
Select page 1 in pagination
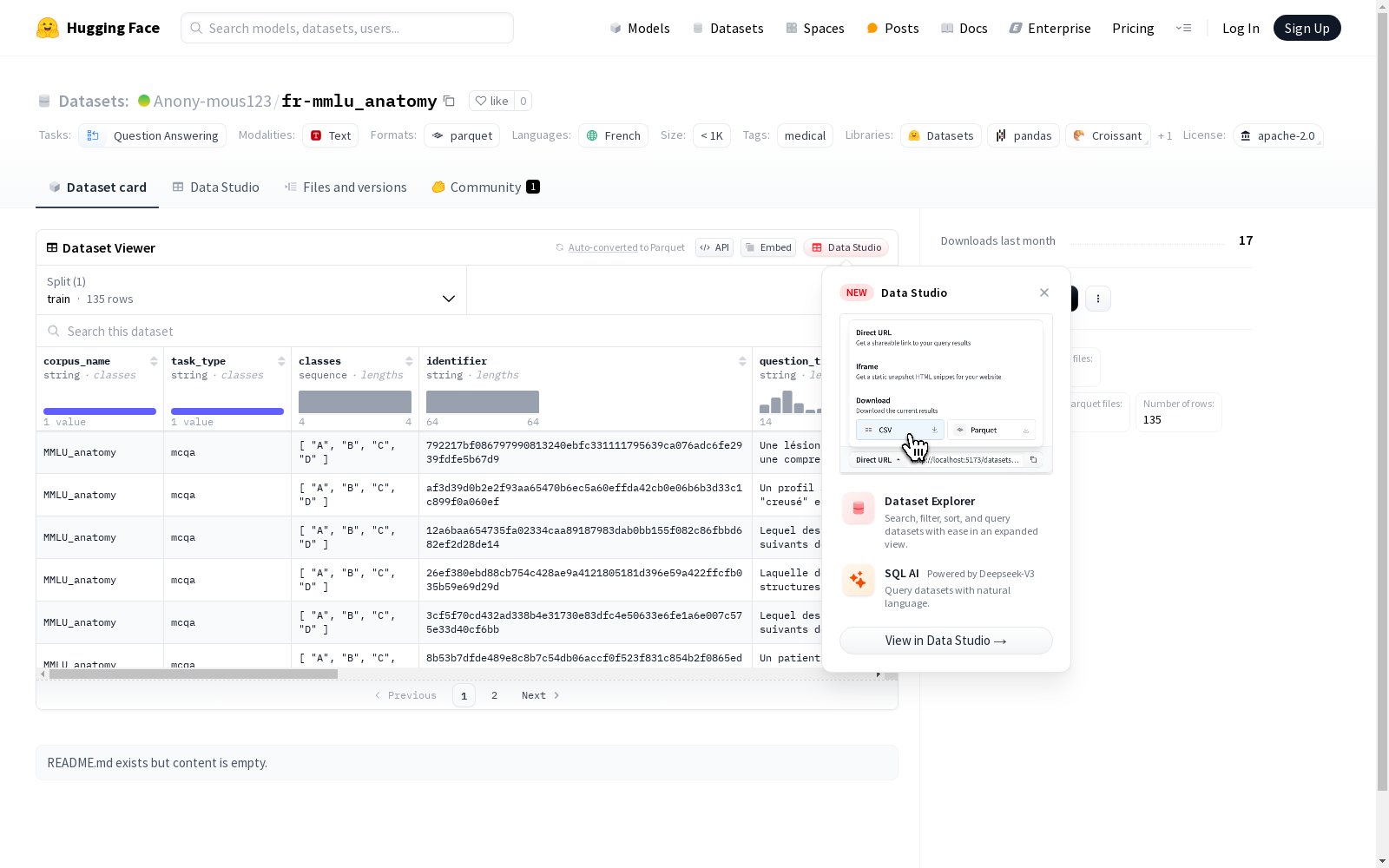(x=464, y=695)
